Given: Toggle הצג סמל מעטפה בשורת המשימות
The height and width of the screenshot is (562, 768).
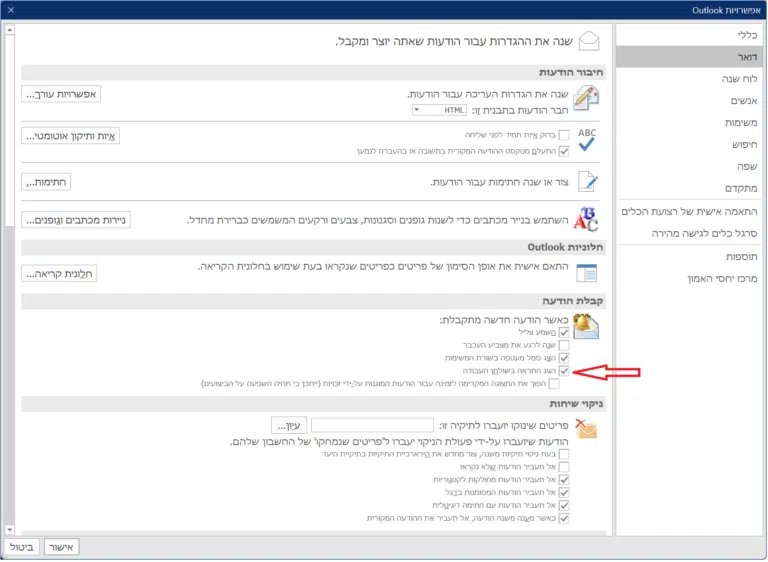Looking at the screenshot, I should click(564, 358).
